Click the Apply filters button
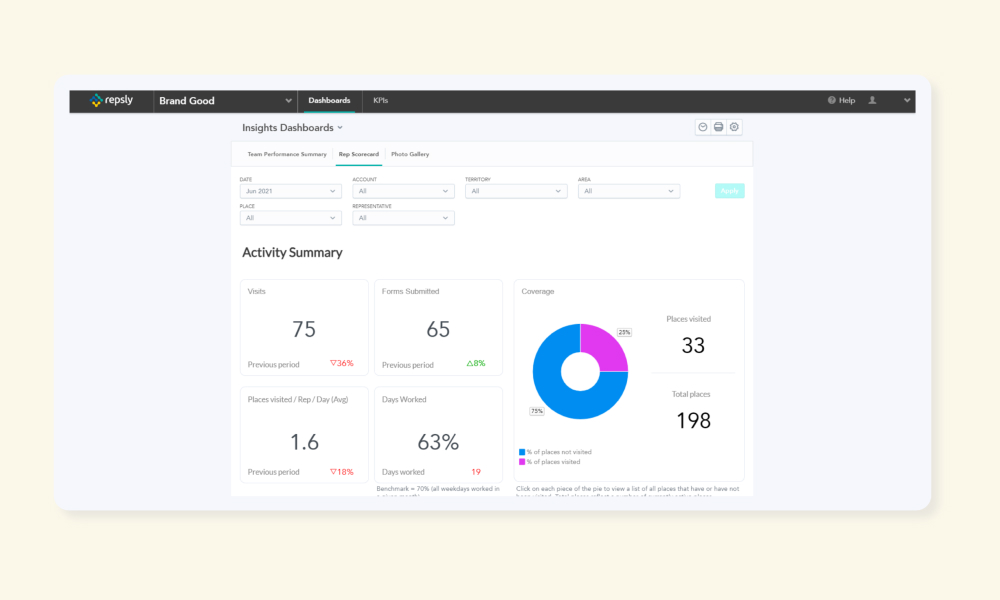The width and height of the screenshot is (1000, 600). pos(730,191)
